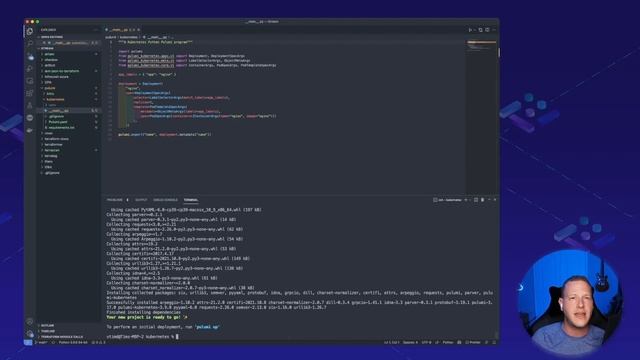
Task: Select the Terminal tab
Action: click(x=191, y=200)
